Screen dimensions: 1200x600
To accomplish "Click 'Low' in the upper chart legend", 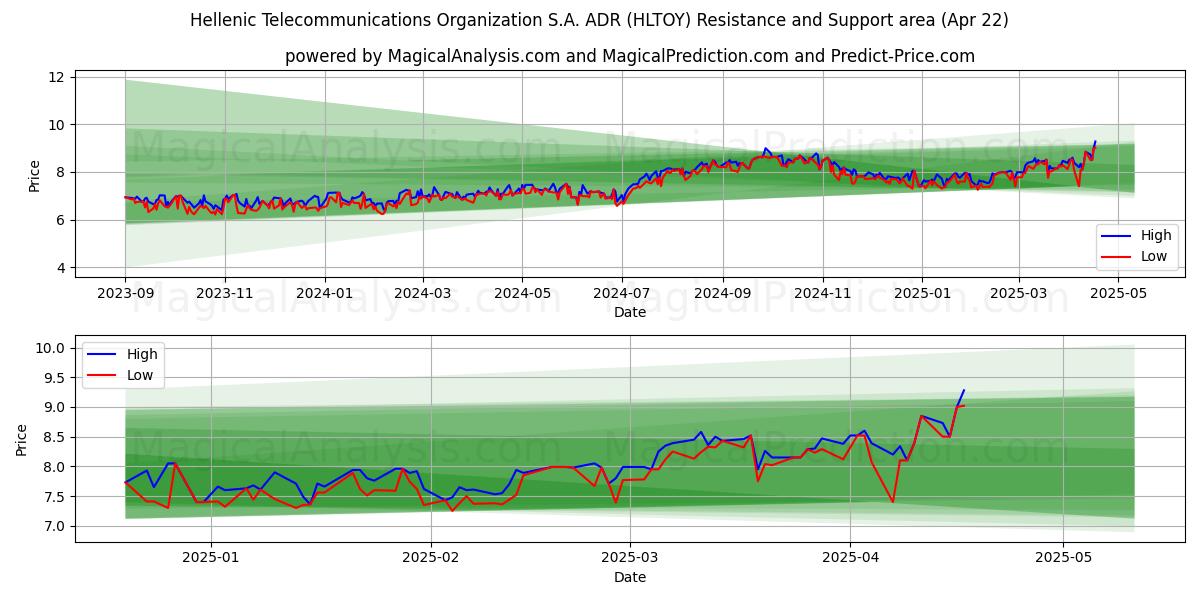I will pyautogui.click(x=1155, y=256).
